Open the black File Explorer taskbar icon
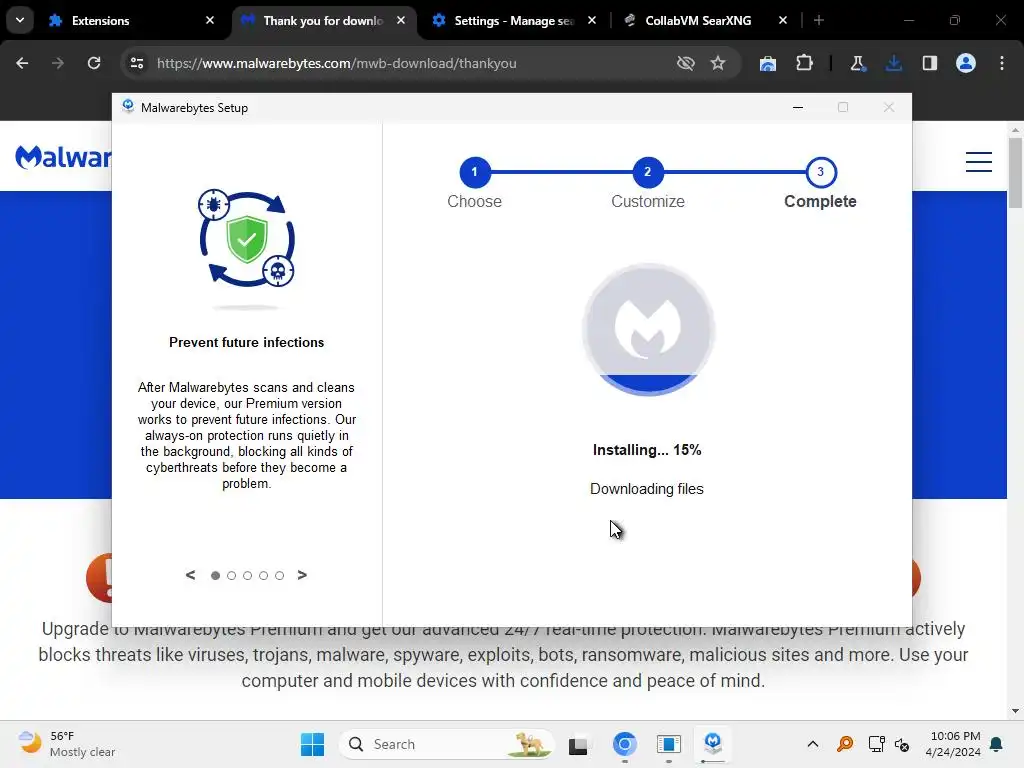Screen dimensions: 1024x768 [x=578, y=744]
